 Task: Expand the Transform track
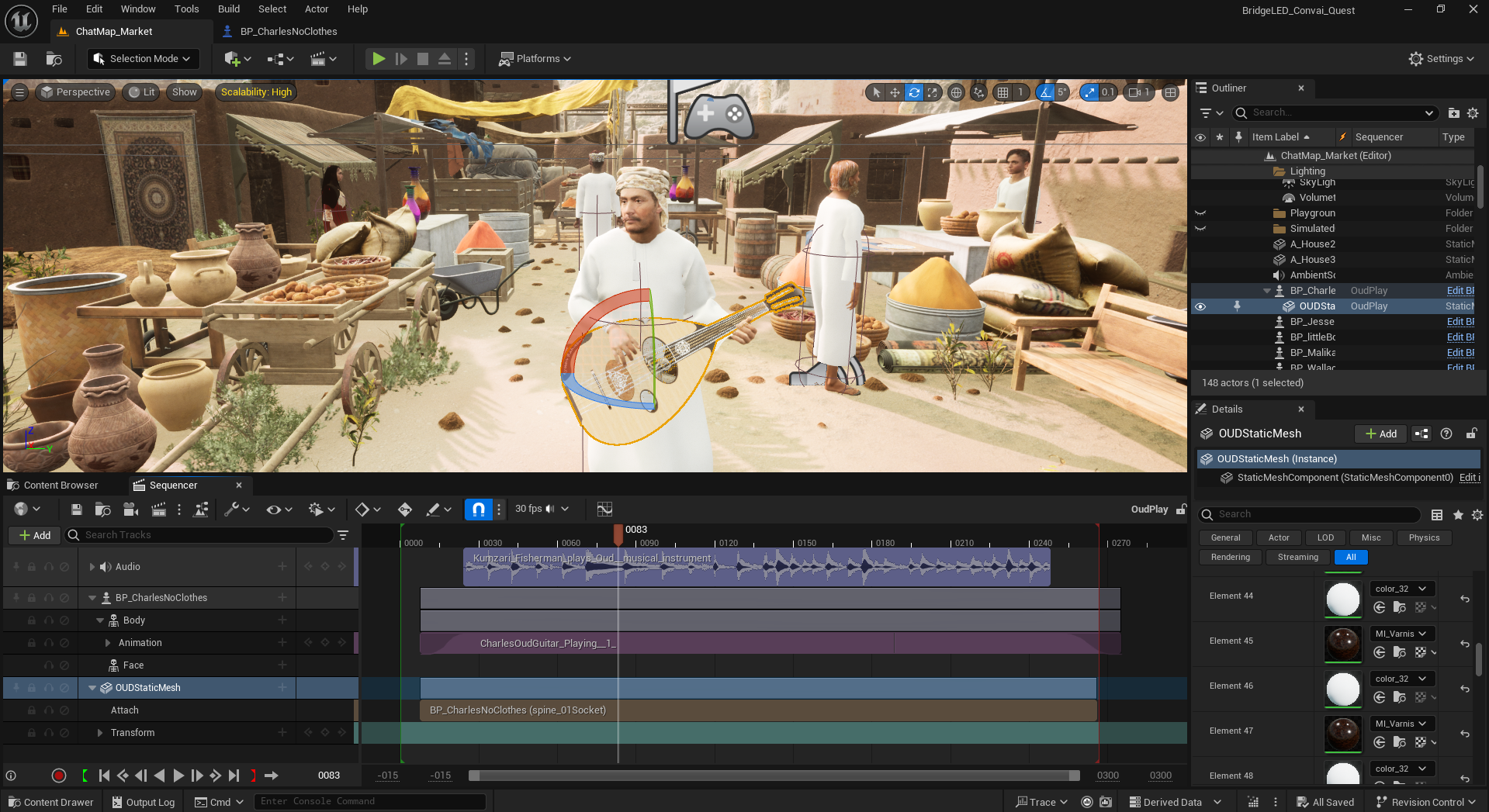click(x=100, y=733)
